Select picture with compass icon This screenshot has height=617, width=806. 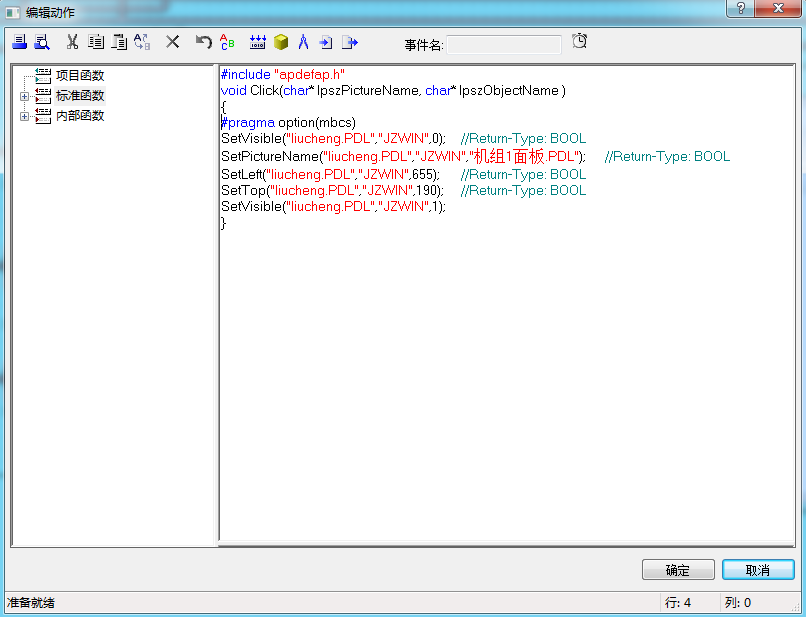(303, 42)
